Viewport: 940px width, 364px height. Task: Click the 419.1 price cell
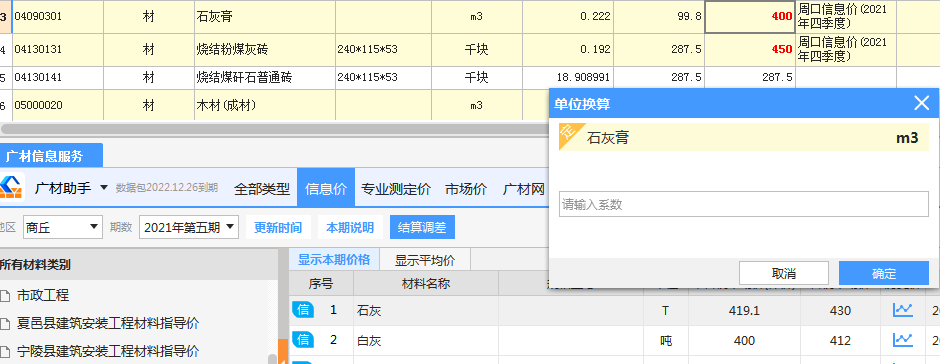[x=744, y=311]
